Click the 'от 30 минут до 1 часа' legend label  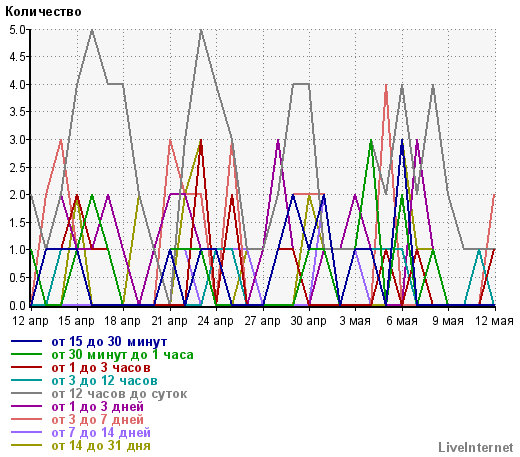(x=122, y=355)
